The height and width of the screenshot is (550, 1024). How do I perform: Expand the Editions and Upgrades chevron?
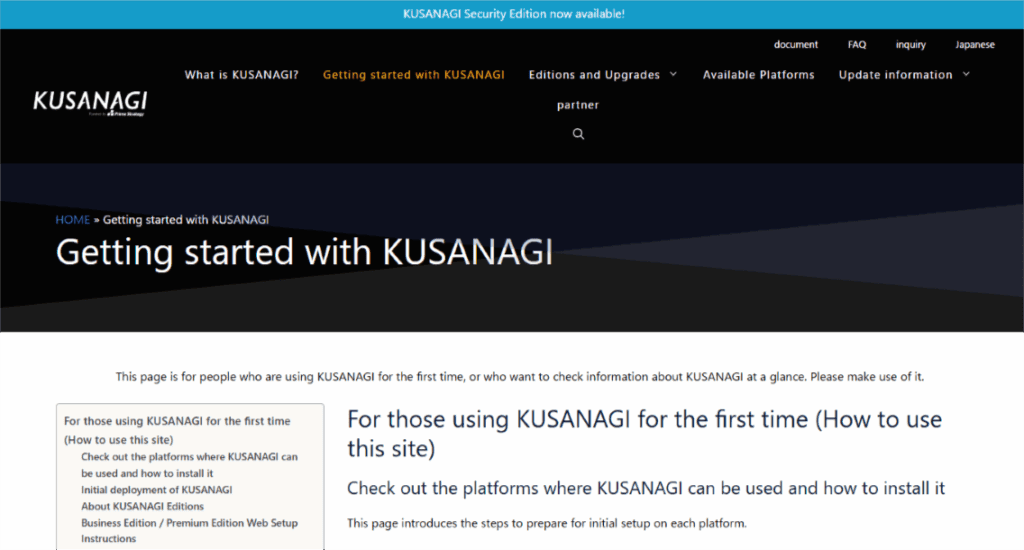(673, 74)
